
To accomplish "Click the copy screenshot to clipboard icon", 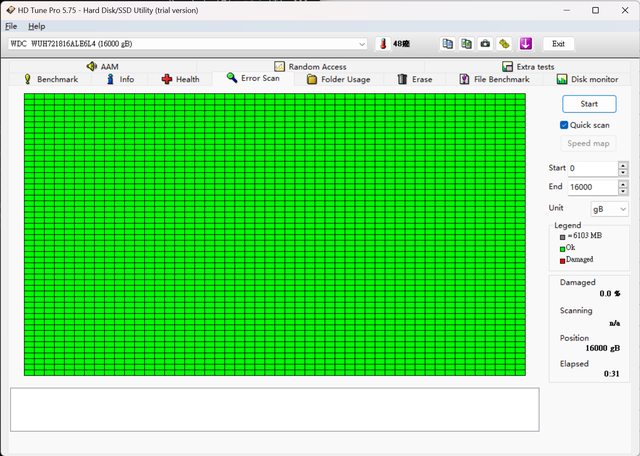I will click(x=466, y=44).
